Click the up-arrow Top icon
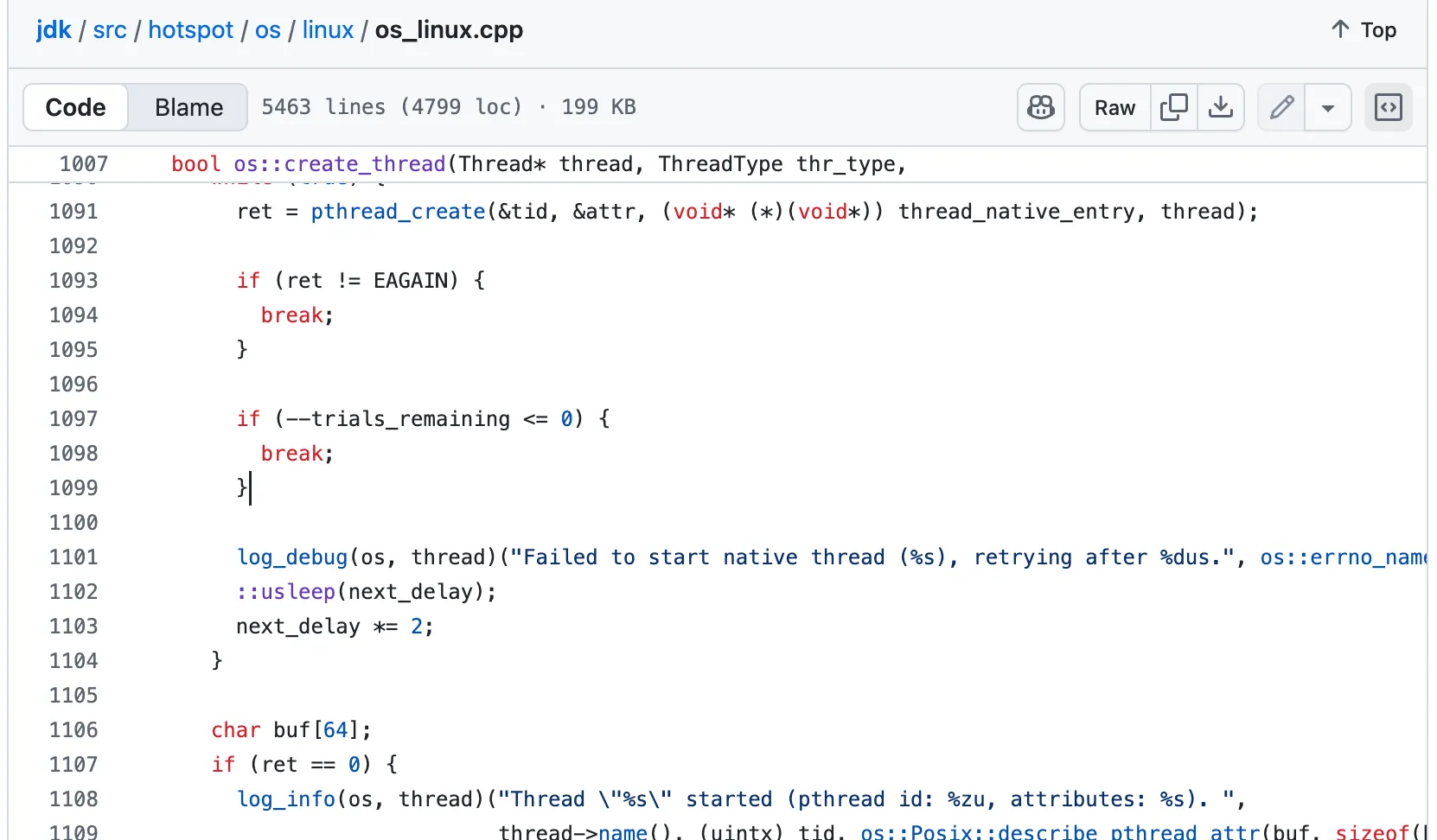The width and height of the screenshot is (1437, 840). (x=1340, y=29)
